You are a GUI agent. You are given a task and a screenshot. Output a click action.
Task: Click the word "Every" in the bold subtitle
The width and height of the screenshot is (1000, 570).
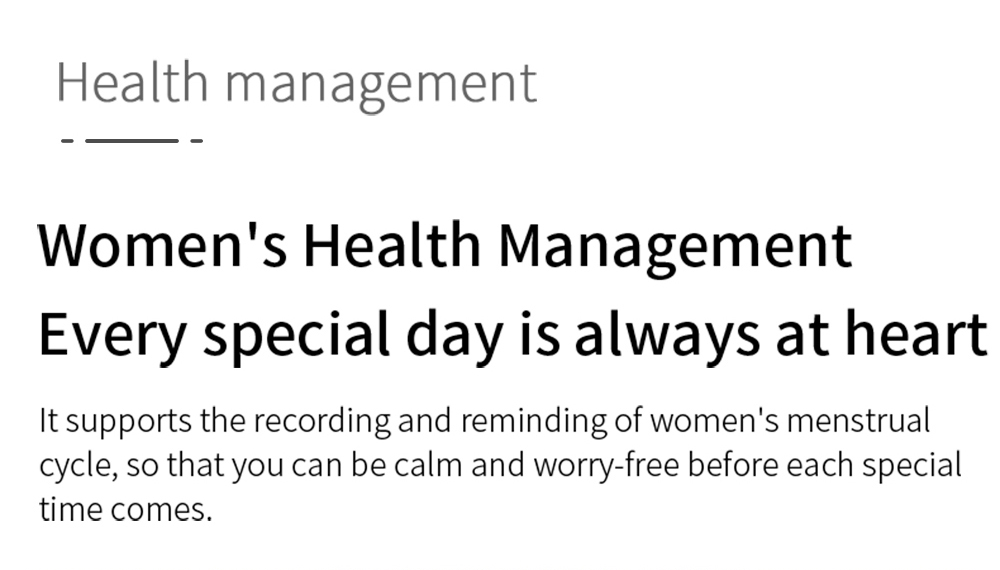(x=112, y=335)
